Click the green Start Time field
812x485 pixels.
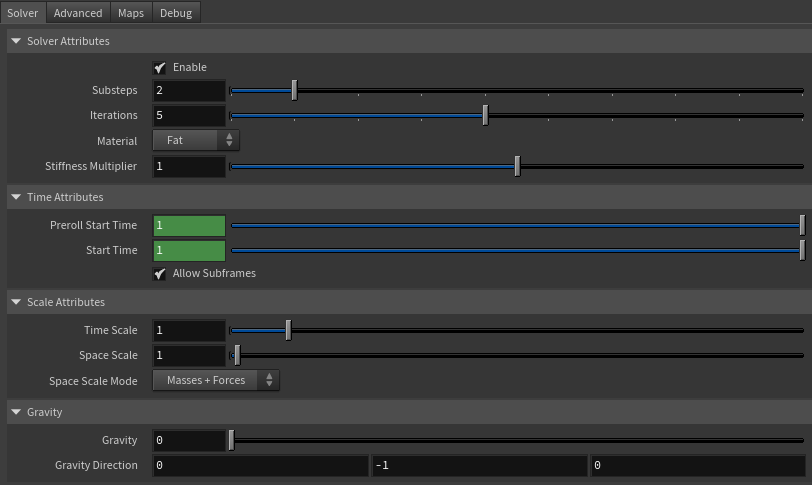189,251
